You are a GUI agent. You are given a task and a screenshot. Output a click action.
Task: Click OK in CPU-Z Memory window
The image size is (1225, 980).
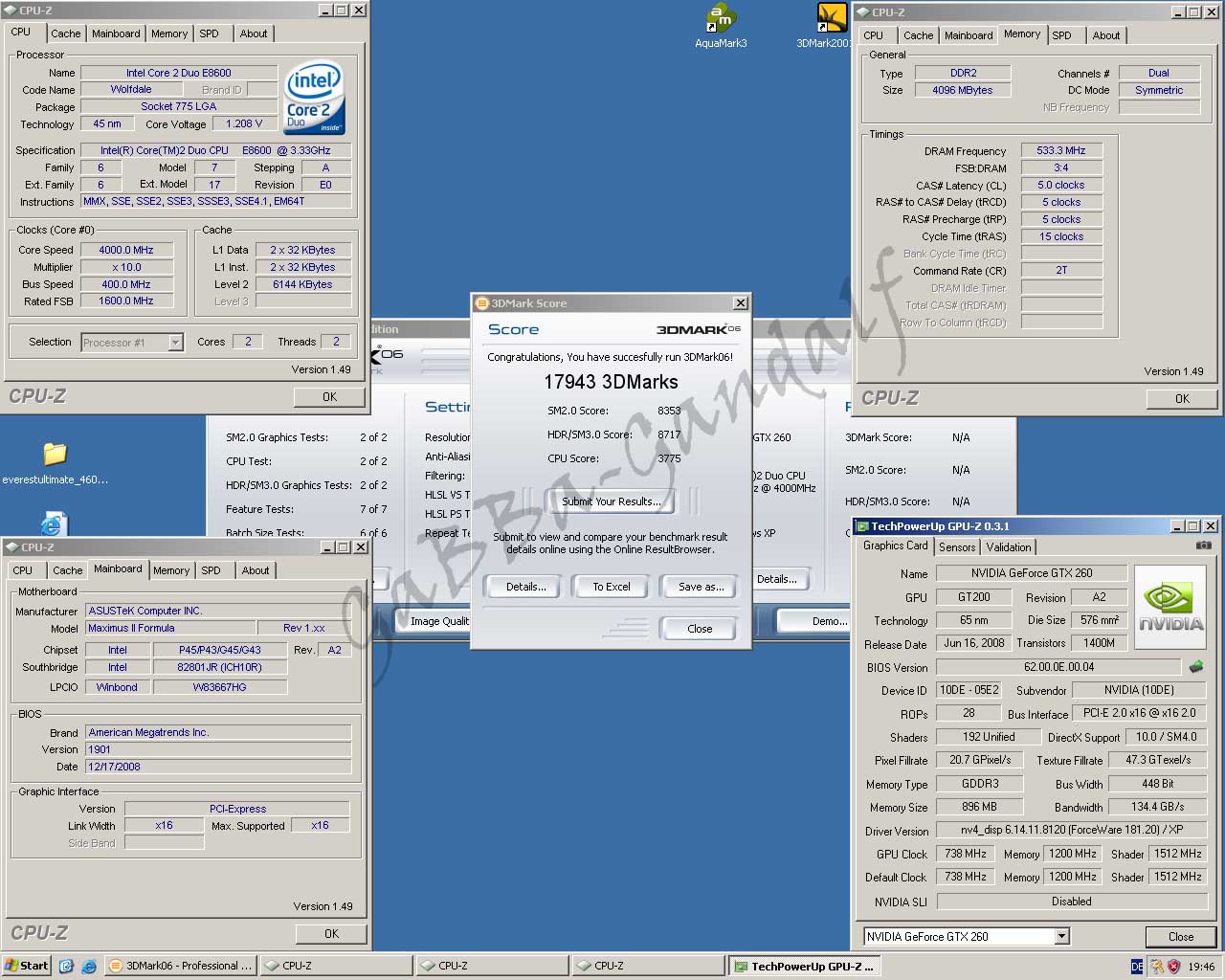tap(1182, 399)
